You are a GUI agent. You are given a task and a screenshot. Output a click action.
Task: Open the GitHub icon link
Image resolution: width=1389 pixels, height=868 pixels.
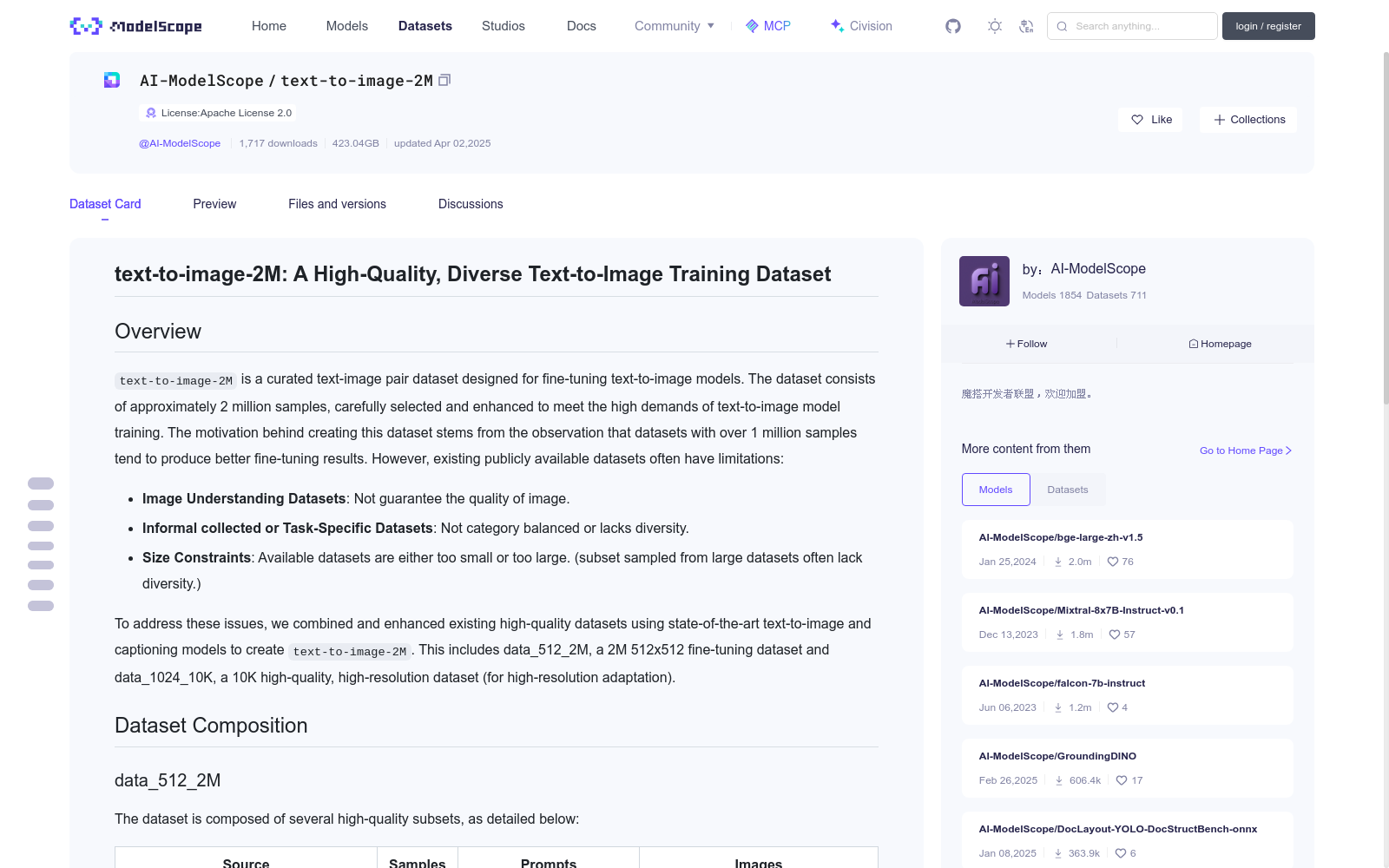pos(953,26)
